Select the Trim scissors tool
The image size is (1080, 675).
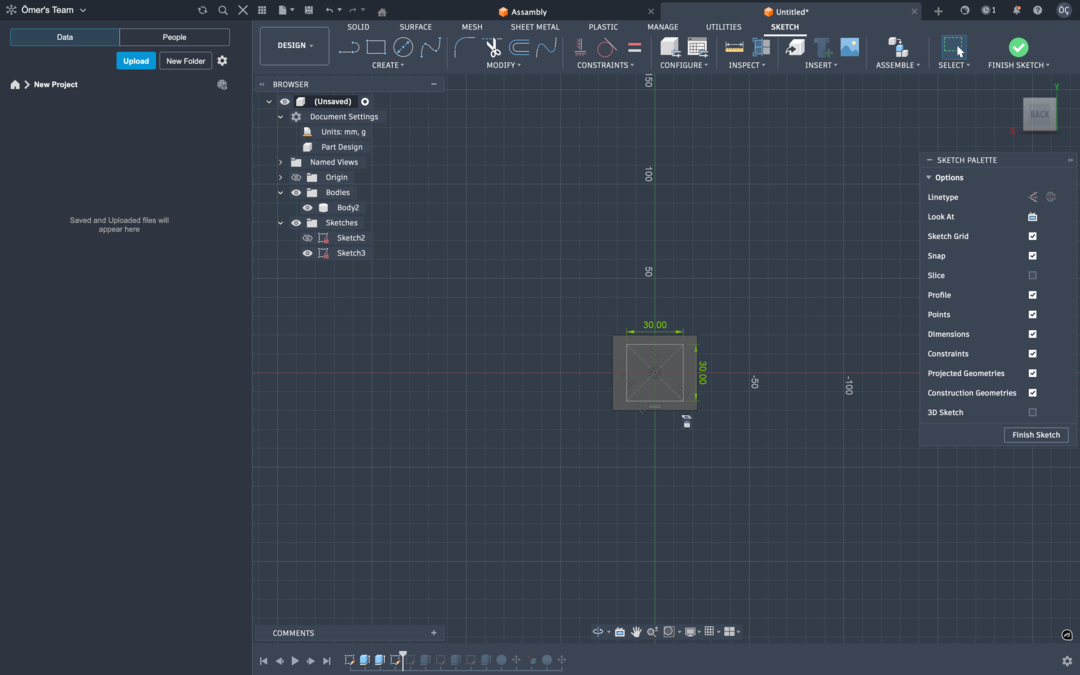[x=492, y=47]
